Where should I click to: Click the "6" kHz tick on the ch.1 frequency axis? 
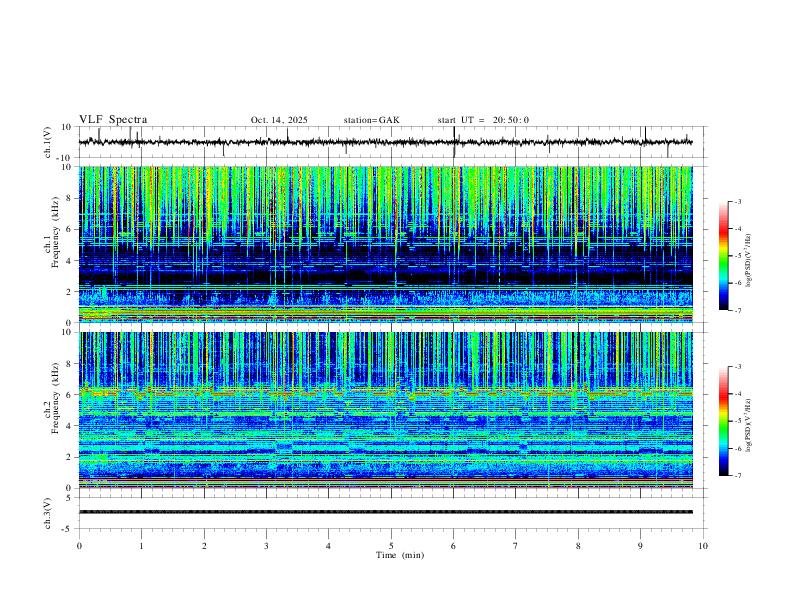[69, 229]
